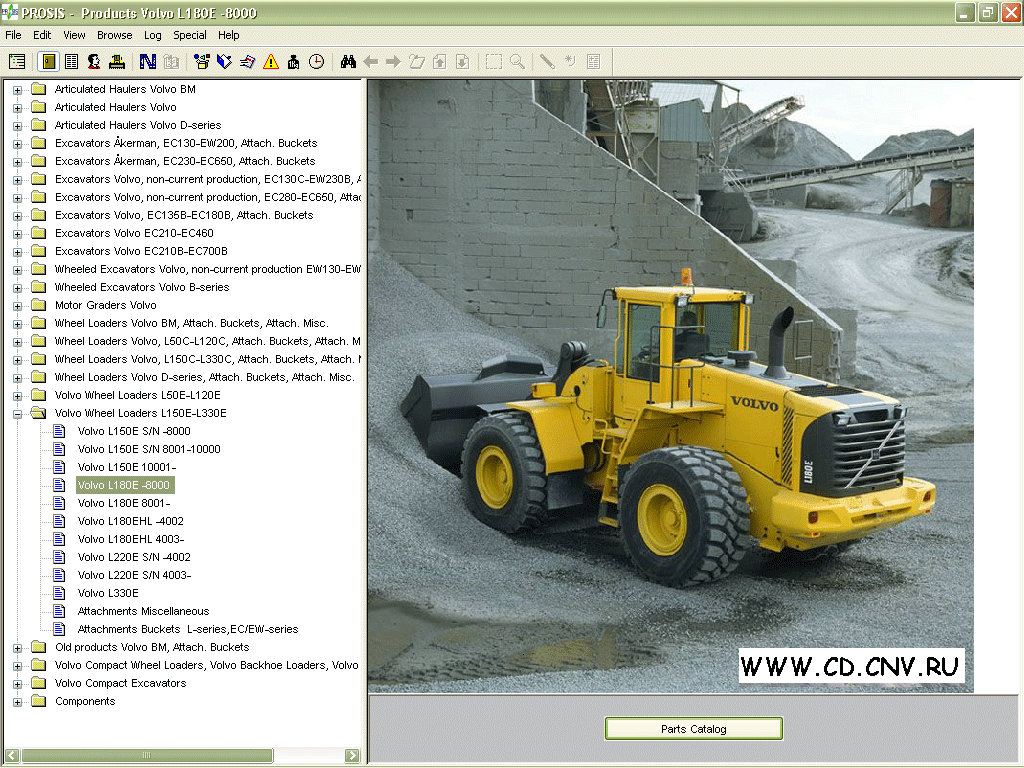Click the flying papers toolbar icon
The width and height of the screenshot is (1024, 768).
click(x=248, y=62)
